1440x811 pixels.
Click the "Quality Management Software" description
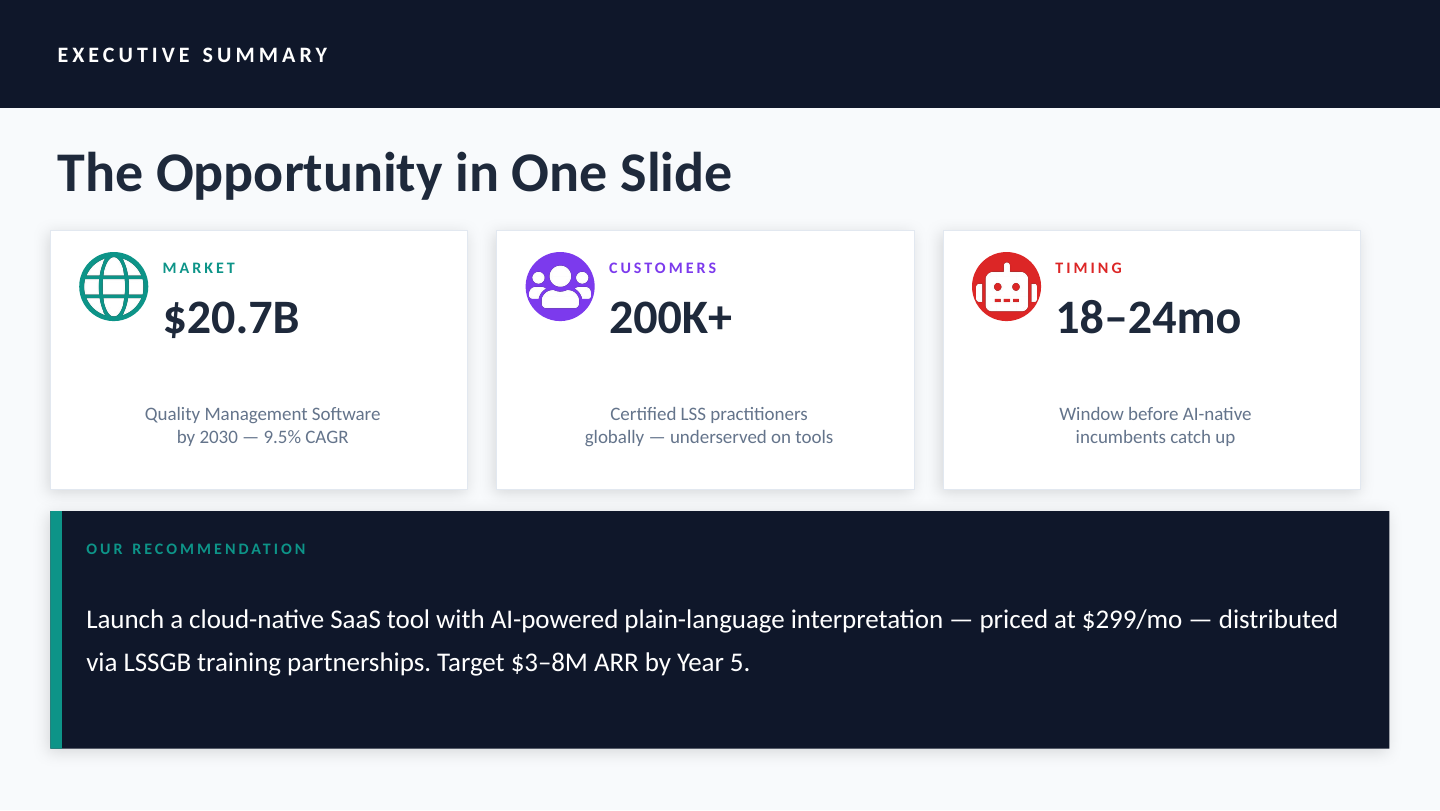[x=262, y=414]
